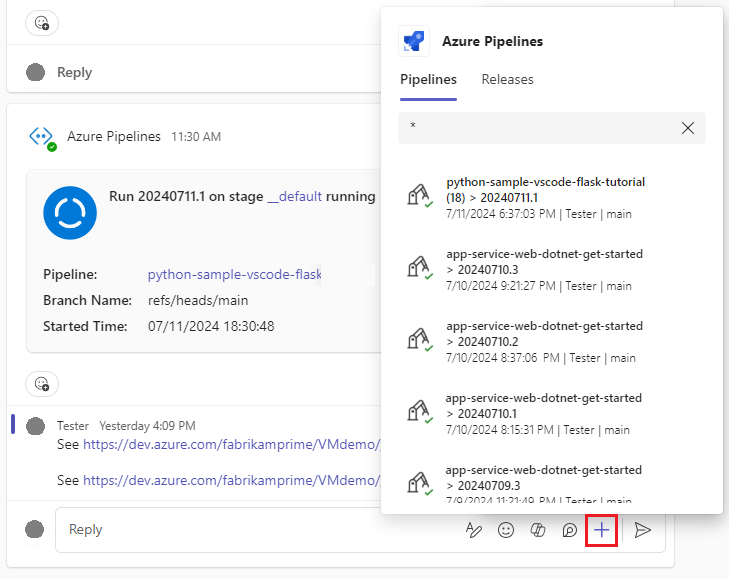Click 'Run 20240711.1 on stage' card heading
Image resolution: width=729 pixels, height=579 pixels.
click(186, 197)
